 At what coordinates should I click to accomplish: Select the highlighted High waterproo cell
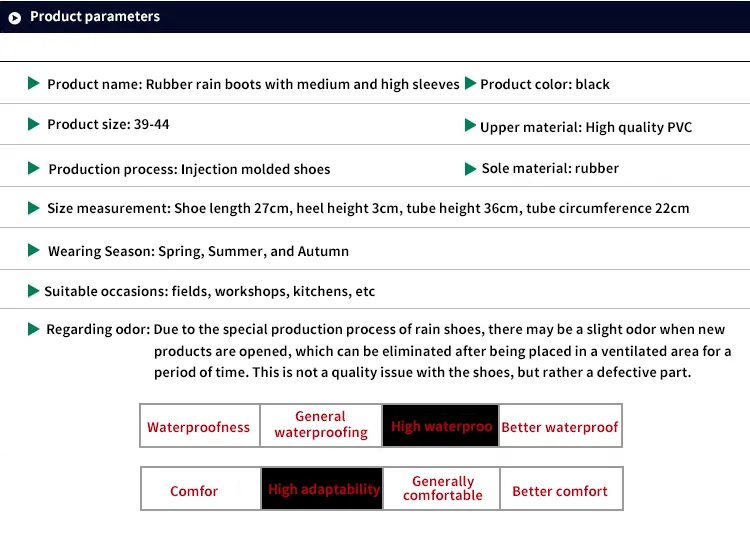point(441,426)
